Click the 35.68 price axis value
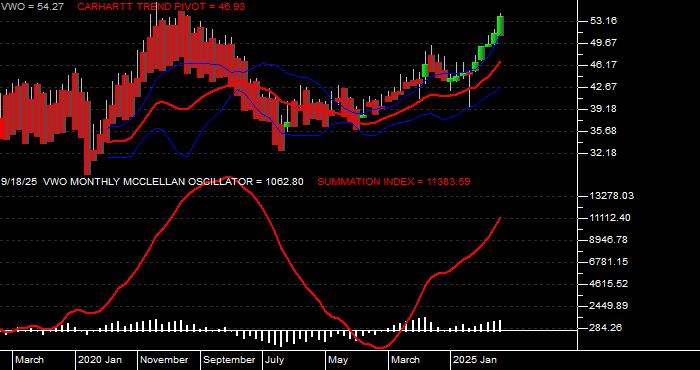Screen dimensions: 700x370 click(x=603, y=131)
